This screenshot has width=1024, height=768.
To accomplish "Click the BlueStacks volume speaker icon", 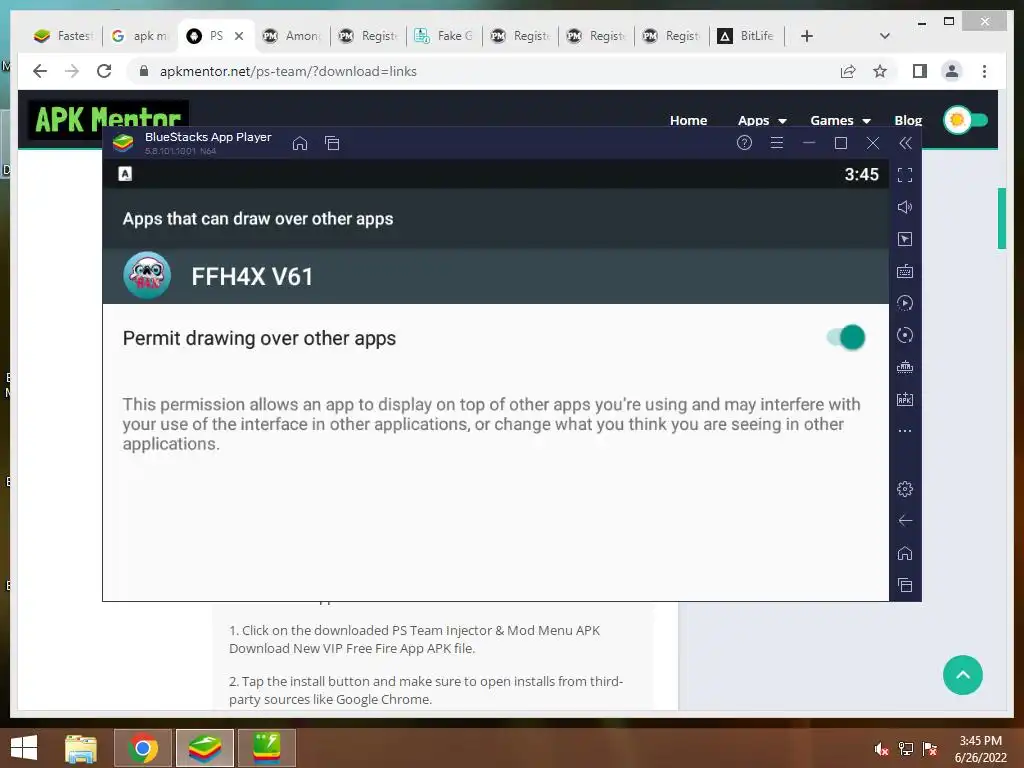I will [x=904, y=207].
